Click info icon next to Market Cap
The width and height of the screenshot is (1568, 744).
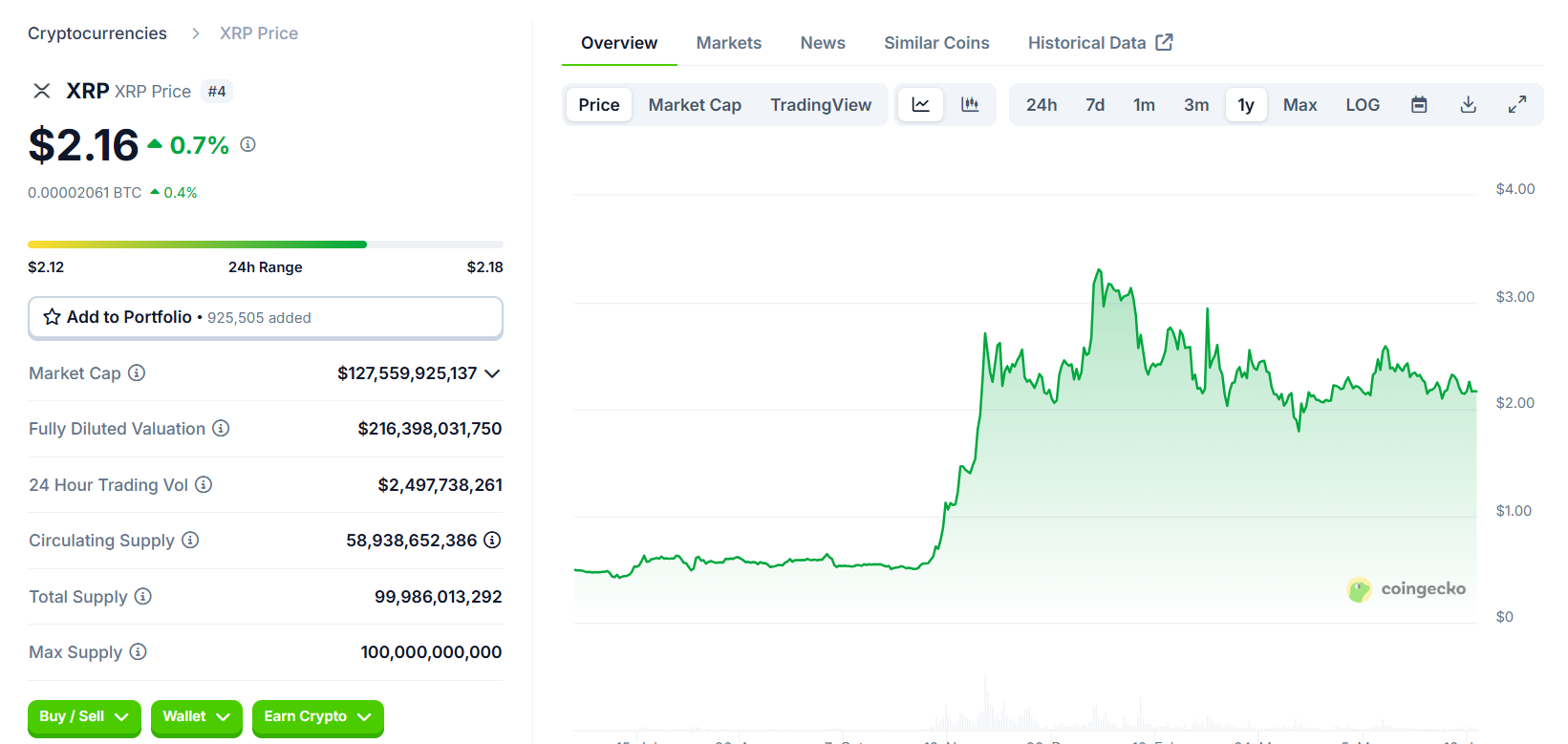137,372
